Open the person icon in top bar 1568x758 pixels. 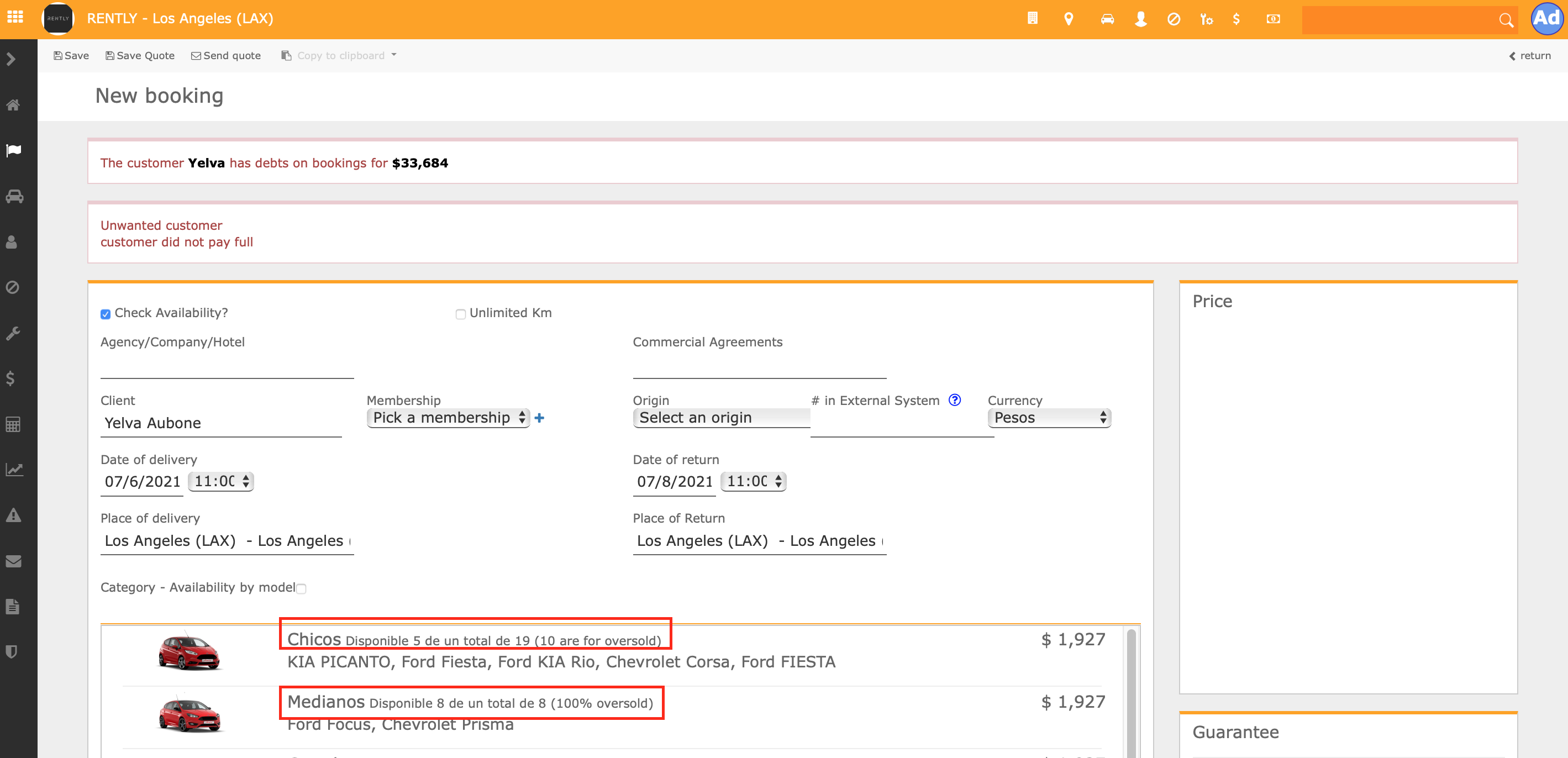click(x=1141, y=19)
